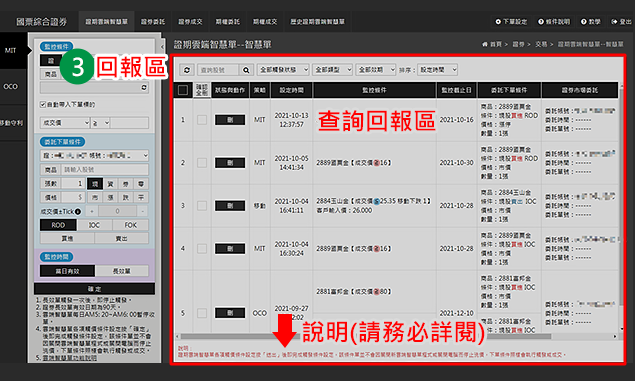The width and height of the screenshot is (635, 381).
Task: Click the refresh icon in the report toolbar
Action: (187, 70)
